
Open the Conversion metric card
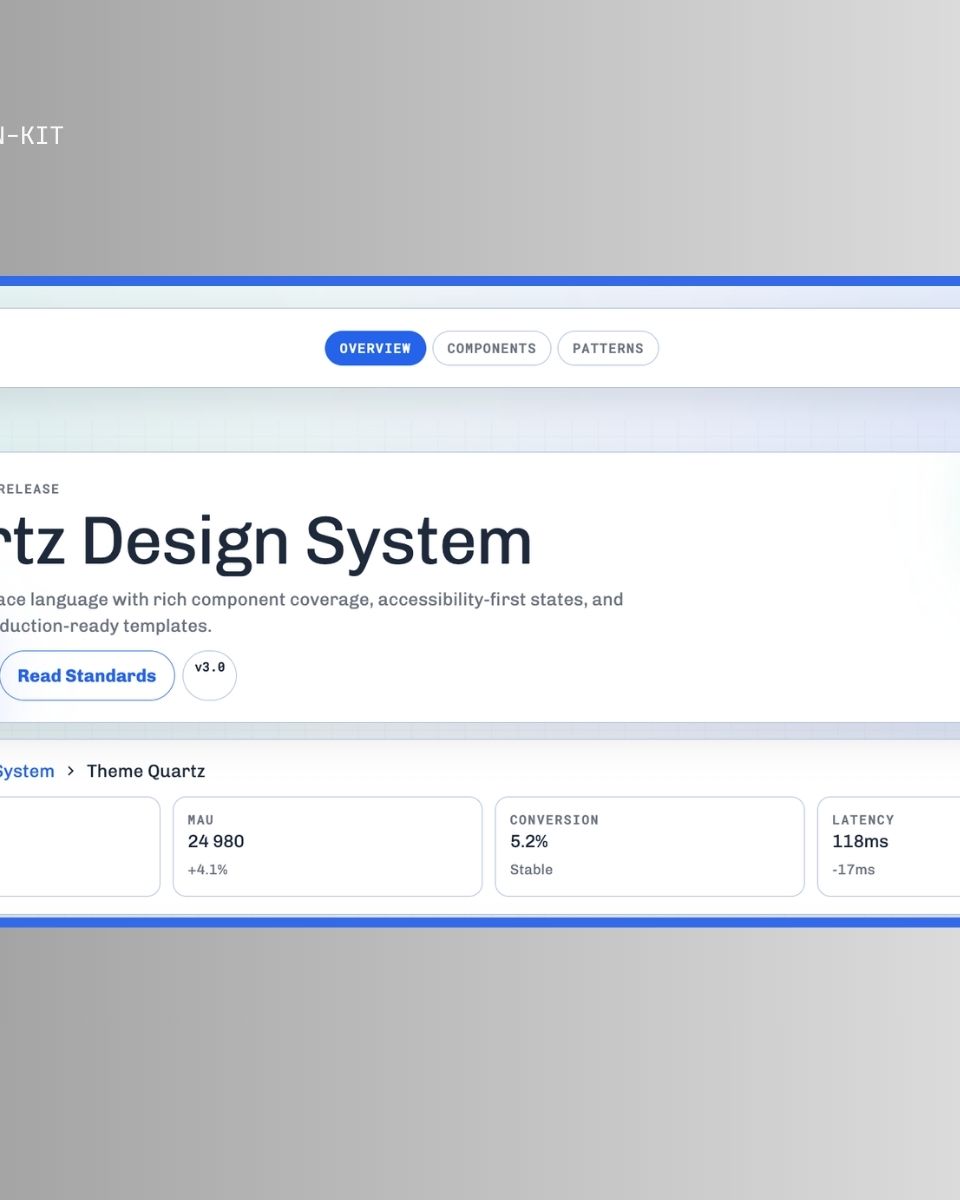pos(650,846)
